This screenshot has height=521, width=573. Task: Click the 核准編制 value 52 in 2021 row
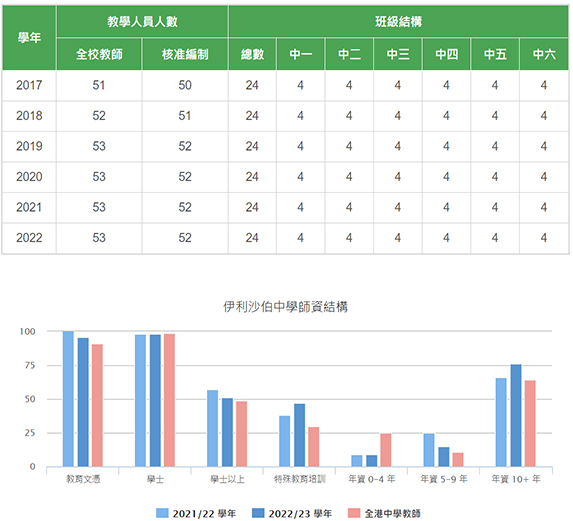[x=185, y=207]
